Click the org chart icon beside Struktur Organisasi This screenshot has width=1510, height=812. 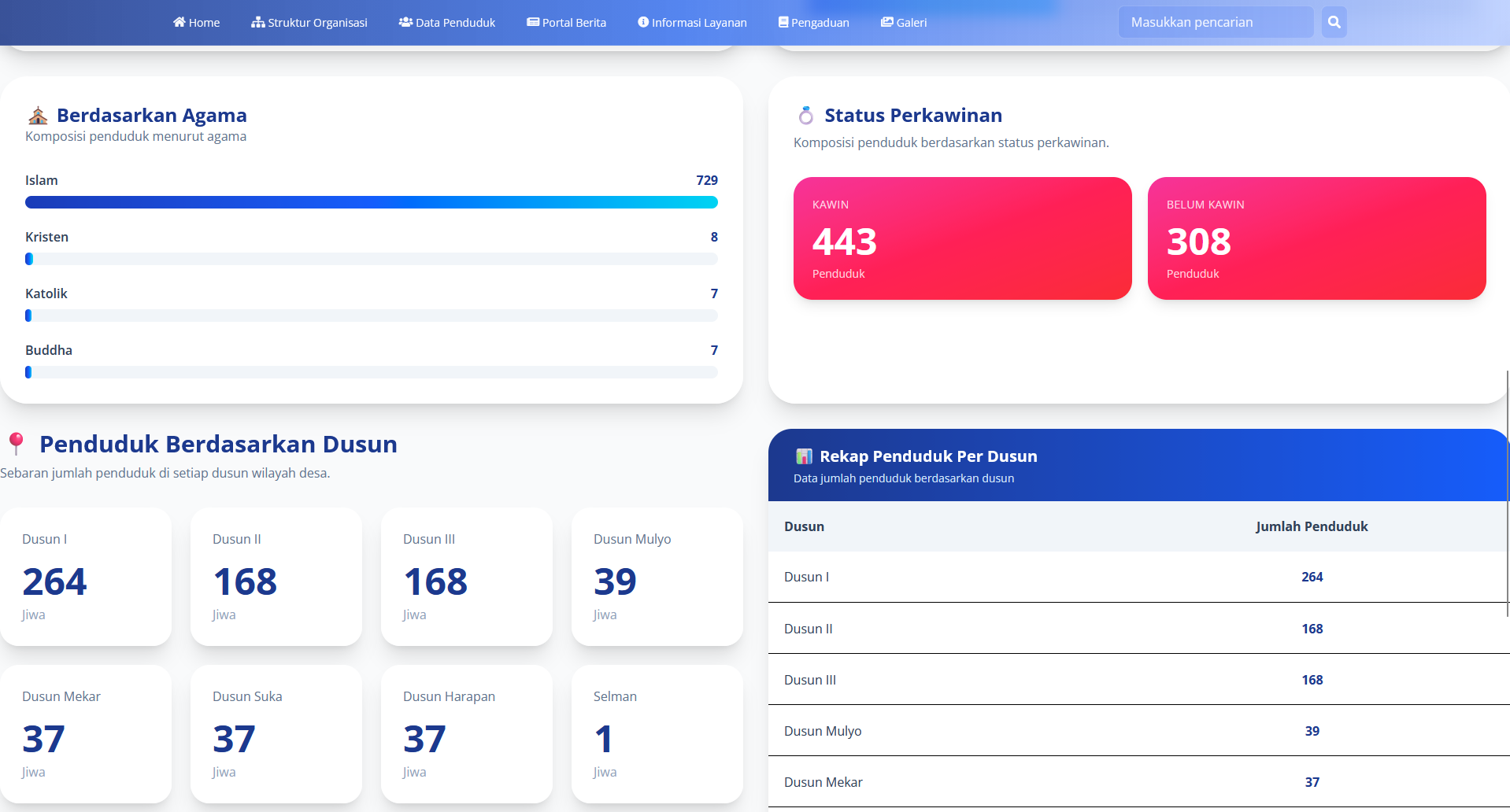[258, 22]
